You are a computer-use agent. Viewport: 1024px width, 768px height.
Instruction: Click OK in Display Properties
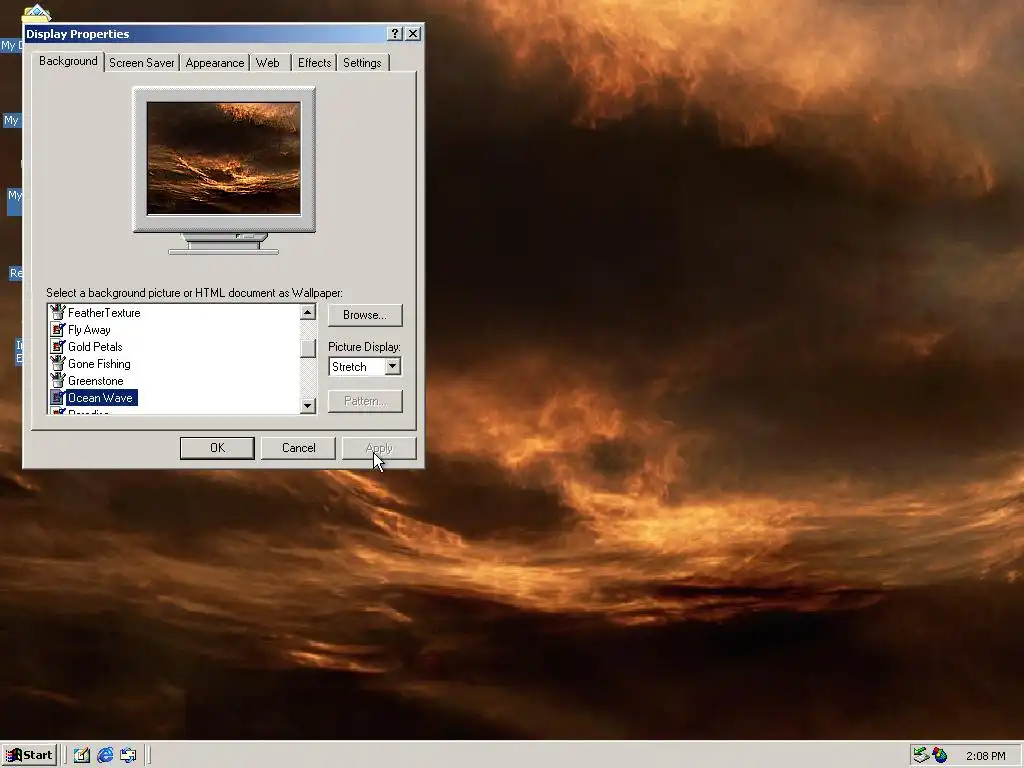coord(217,448)
